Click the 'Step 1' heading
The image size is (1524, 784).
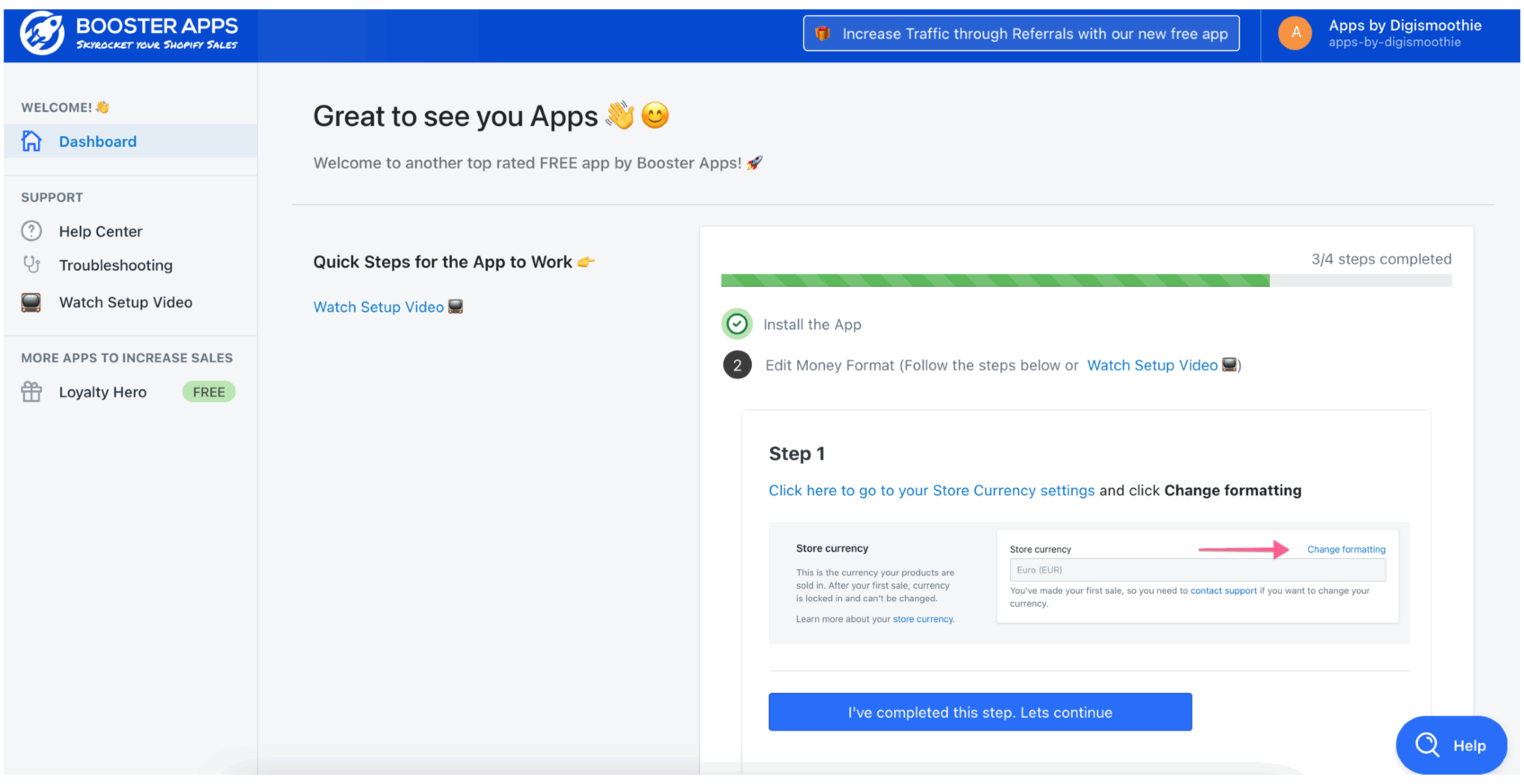tap(797, 454)
